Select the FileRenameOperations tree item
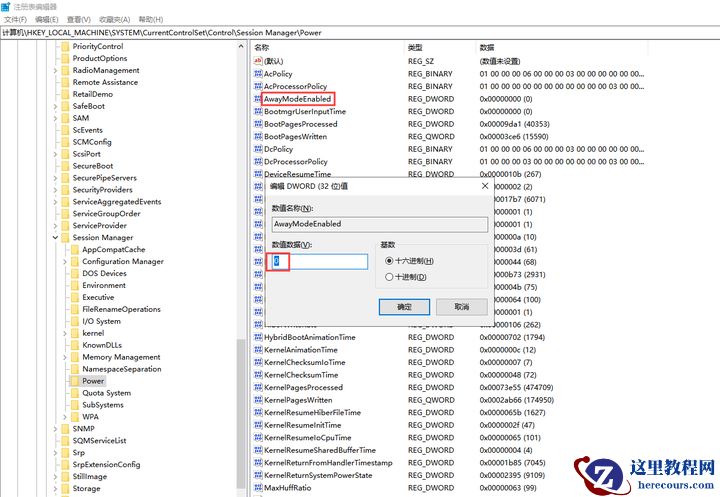Screen dimensions: 720x497 [x=121, y=309]
